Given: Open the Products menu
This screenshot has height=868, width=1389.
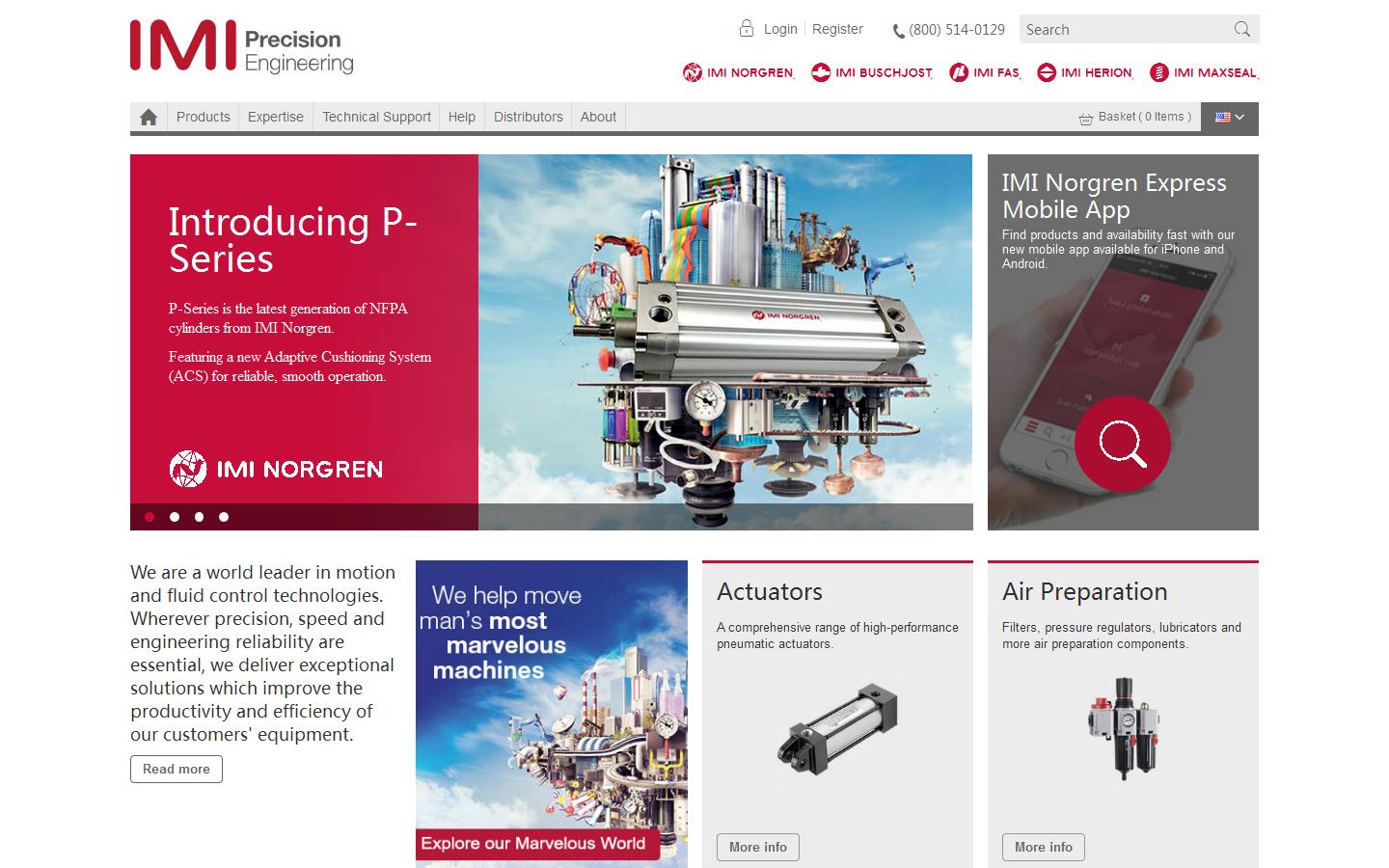Looking at the screenshot, I should pyautogui.click(x=203, y=117).
